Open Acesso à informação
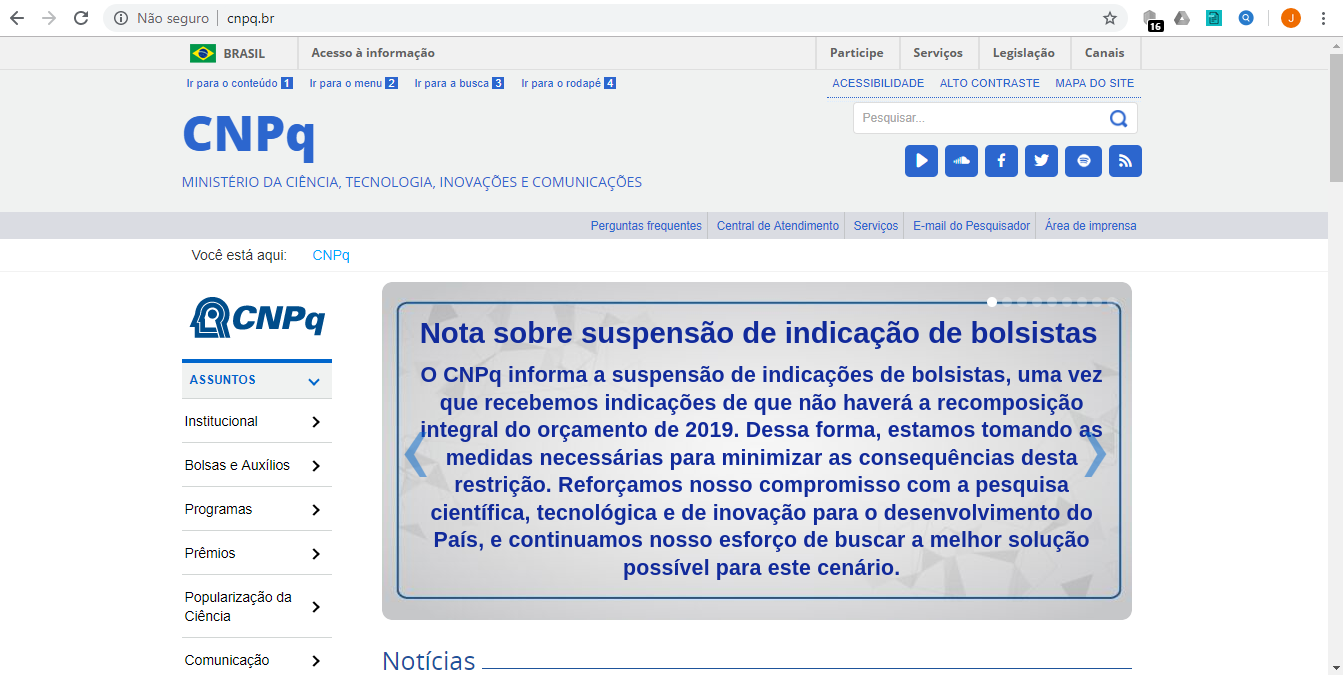Viewport: 1343px width, 675px height. coord(373,53)
